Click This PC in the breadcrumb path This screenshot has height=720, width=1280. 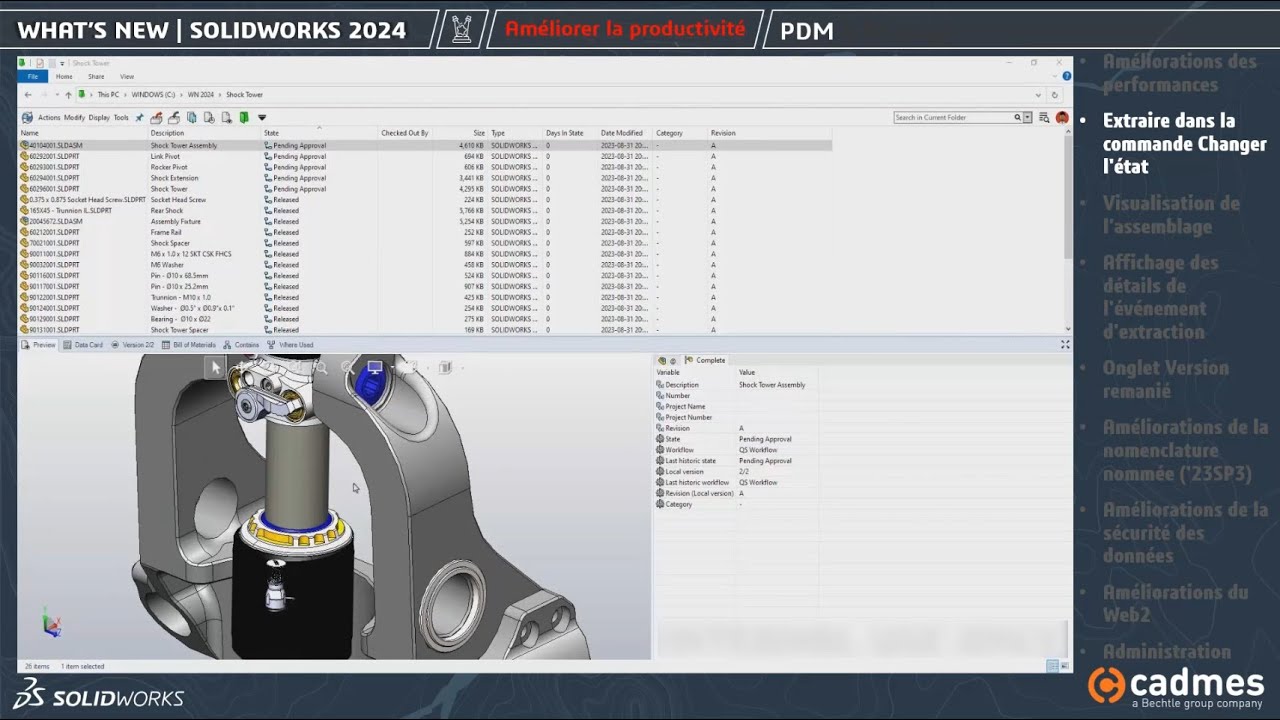pos(108,95)
